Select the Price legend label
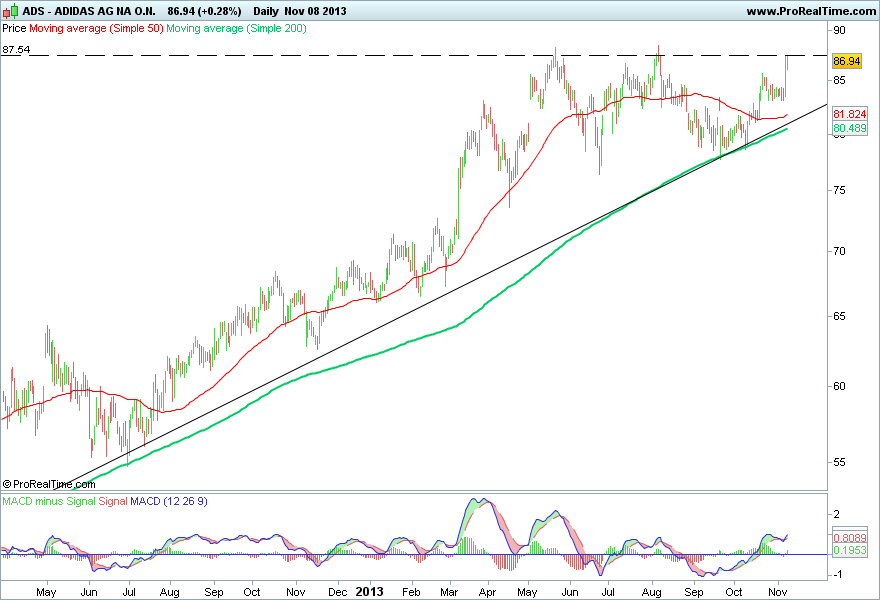This screenshot has width=880, height=600. coord(14,28)
